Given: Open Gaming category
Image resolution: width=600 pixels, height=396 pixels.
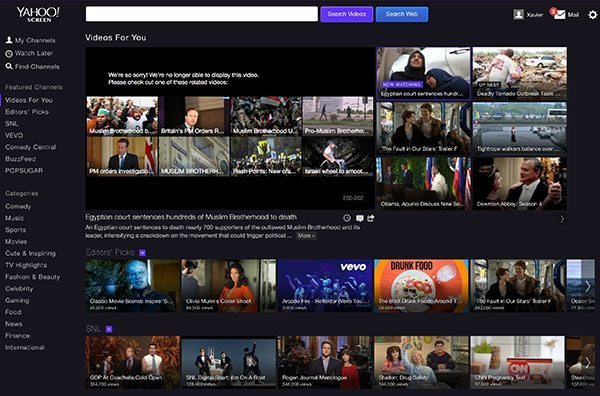Looking at the screenshot, I should point(17,300).
